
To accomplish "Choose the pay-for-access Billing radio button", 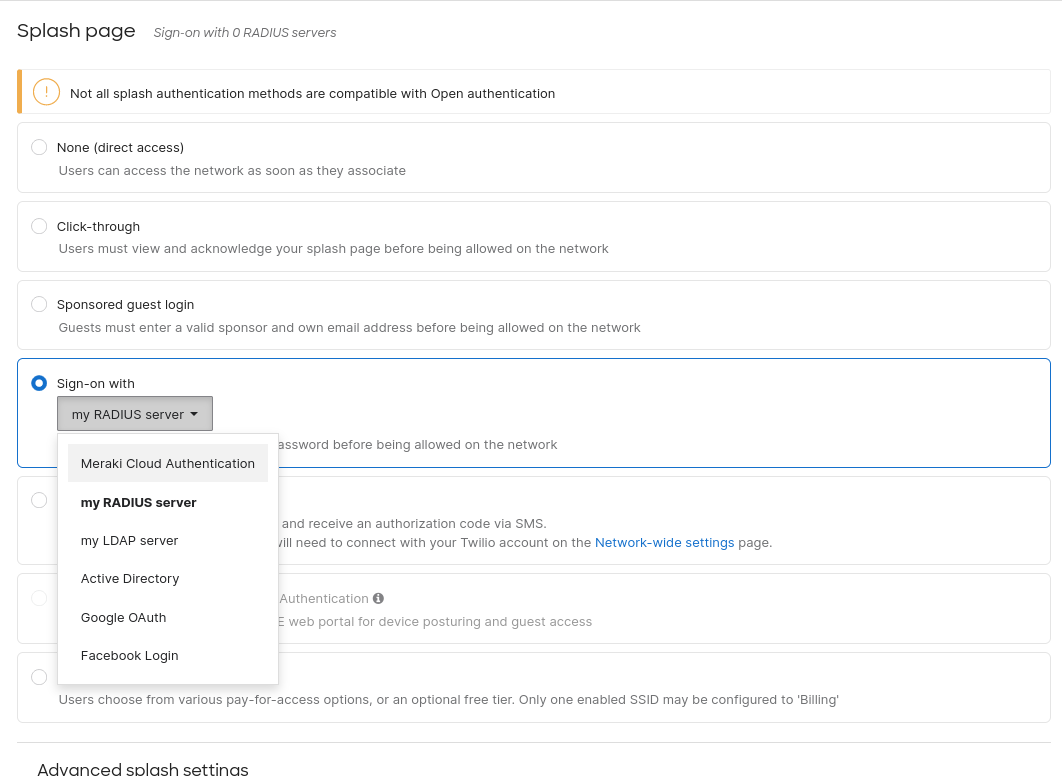I will tap(39, 677).
